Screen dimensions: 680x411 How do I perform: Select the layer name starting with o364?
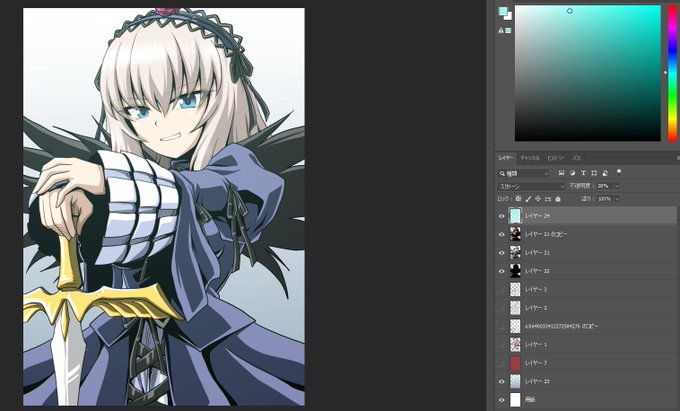click(562, 326)
